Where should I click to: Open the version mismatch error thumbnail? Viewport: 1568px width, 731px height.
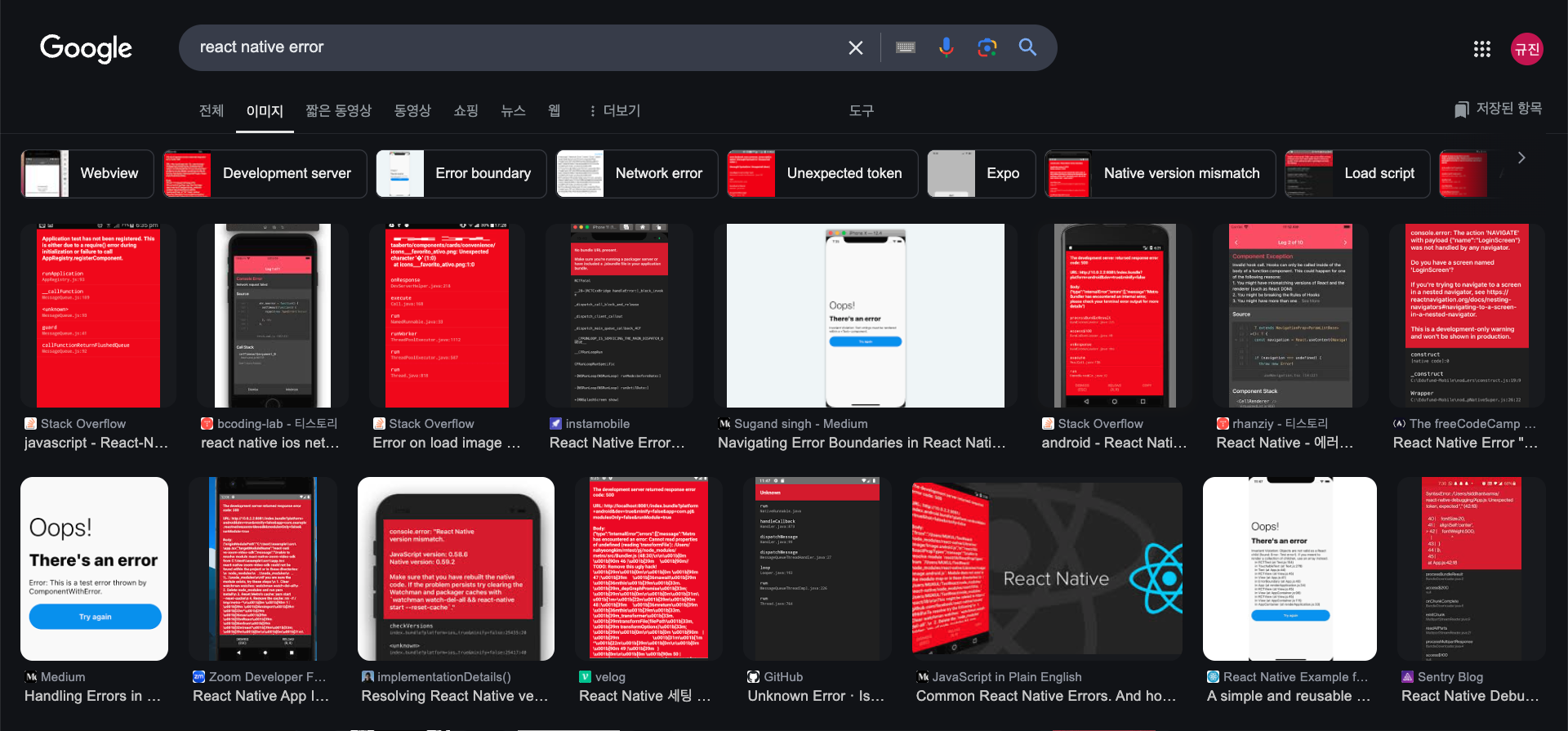456,568
